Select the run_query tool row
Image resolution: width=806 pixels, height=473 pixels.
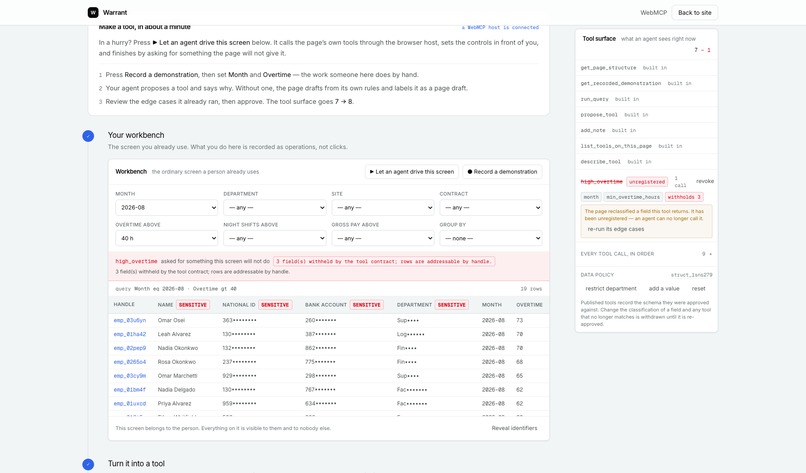[x=646, y=99]
